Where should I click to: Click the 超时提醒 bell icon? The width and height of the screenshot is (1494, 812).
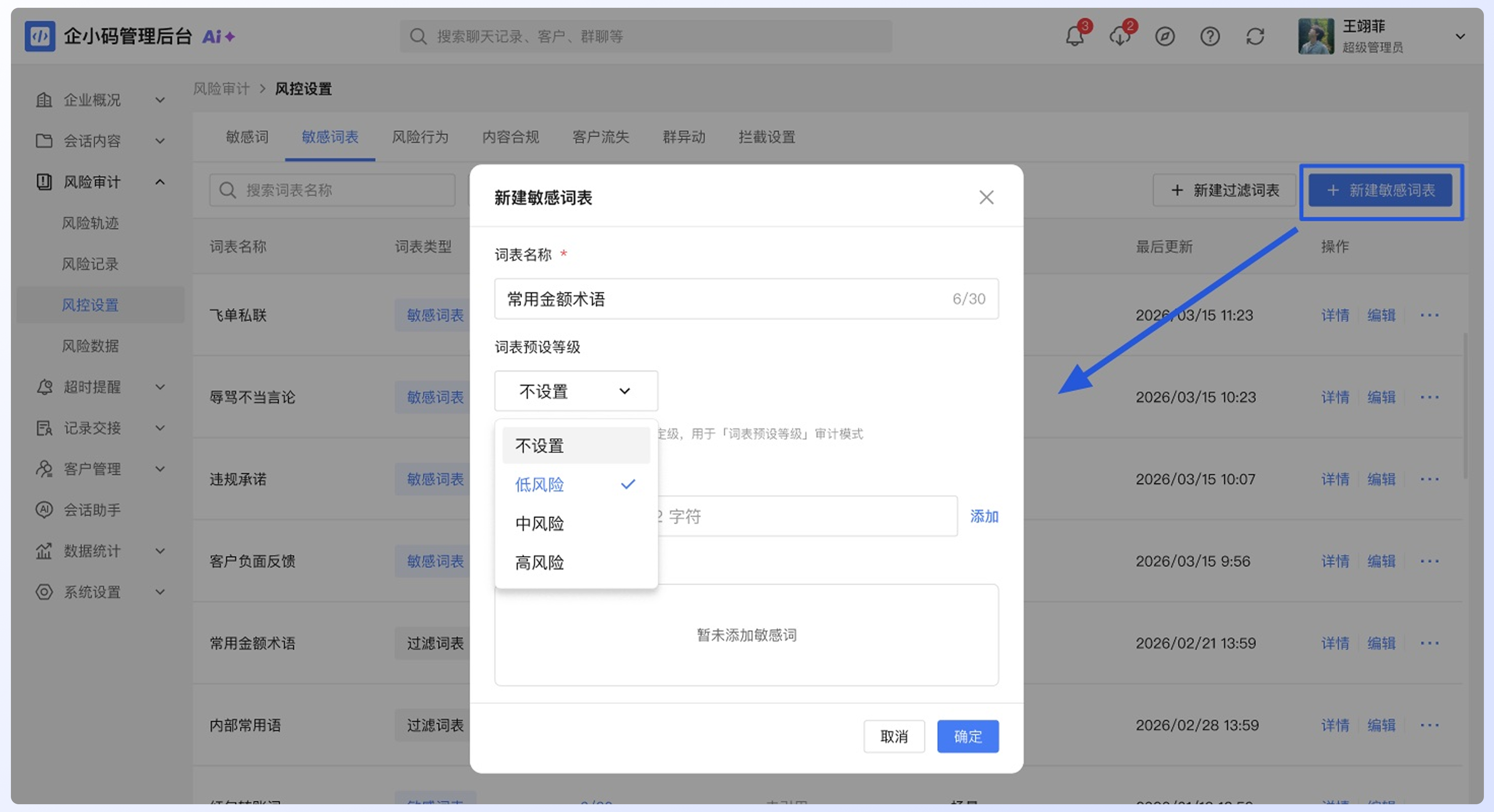pyautogui.click(x=44, y=387)
